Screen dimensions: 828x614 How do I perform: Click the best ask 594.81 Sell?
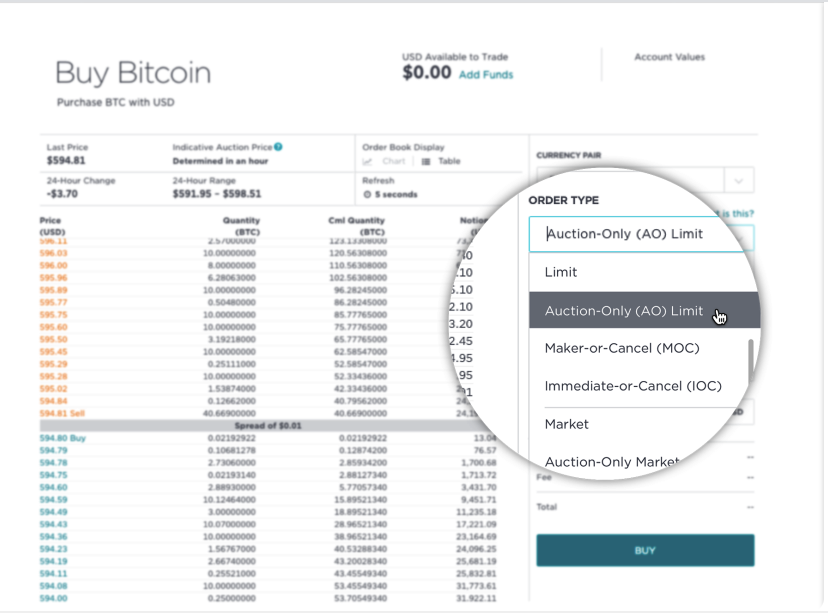[62, 413]
